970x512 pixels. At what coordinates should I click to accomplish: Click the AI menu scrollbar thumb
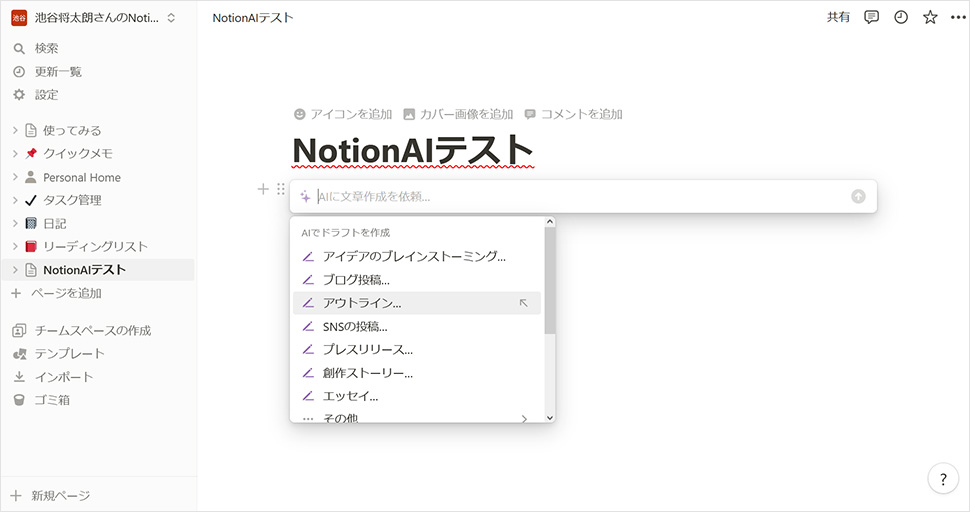[x=550, y=281]
